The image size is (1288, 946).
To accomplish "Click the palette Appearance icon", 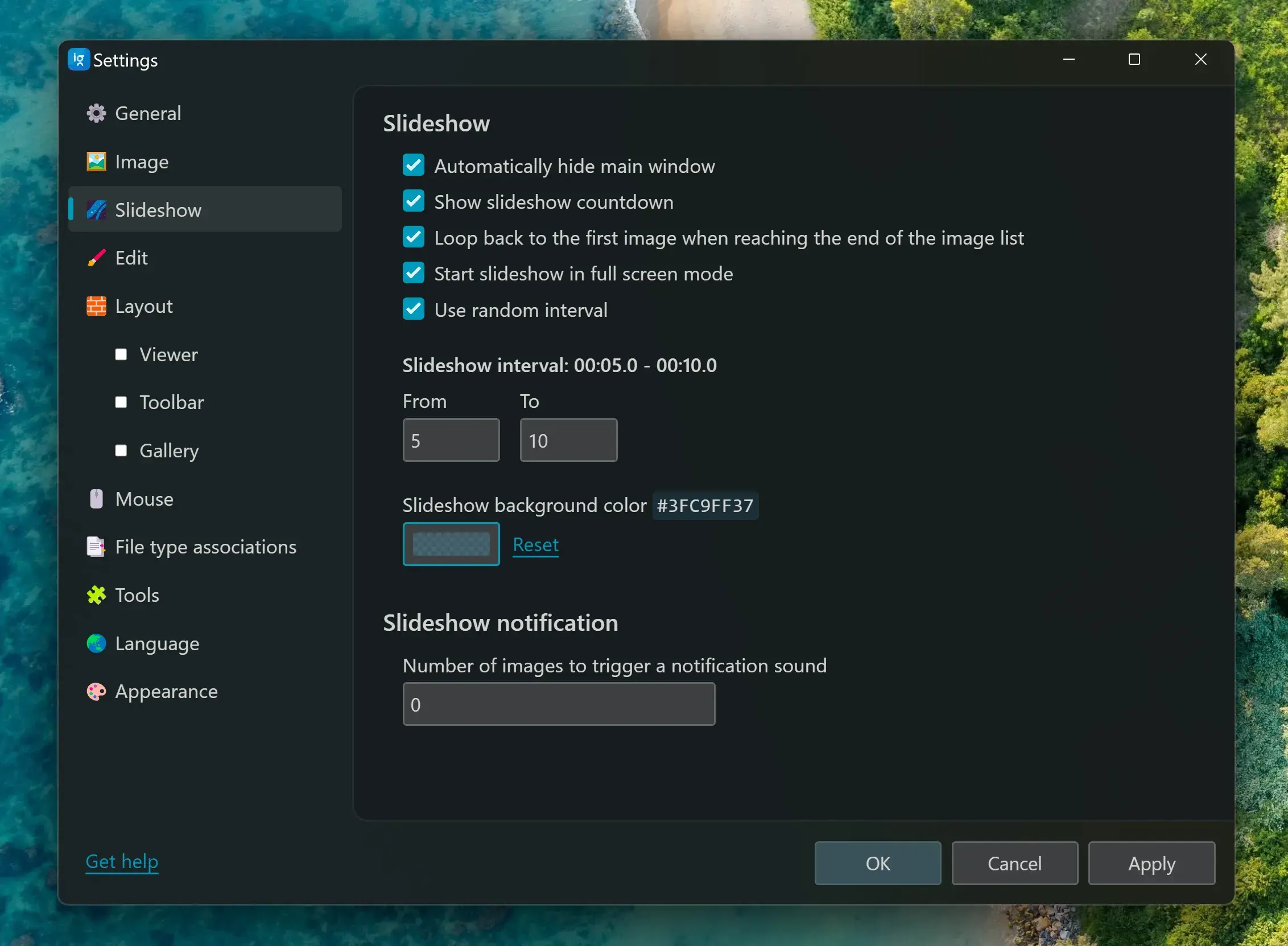I will (96, 692).
